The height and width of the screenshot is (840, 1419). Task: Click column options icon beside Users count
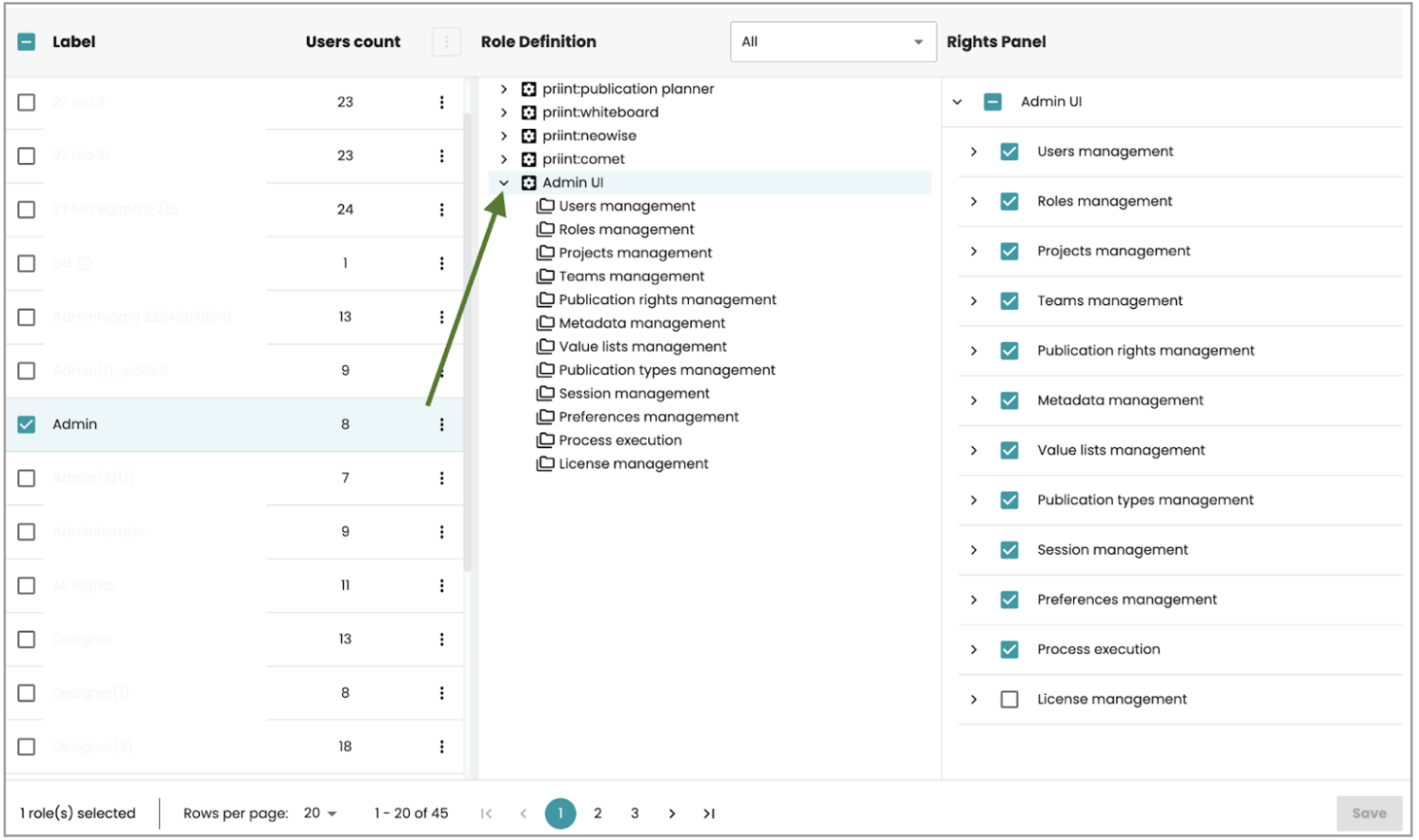[x=446, y=42]
